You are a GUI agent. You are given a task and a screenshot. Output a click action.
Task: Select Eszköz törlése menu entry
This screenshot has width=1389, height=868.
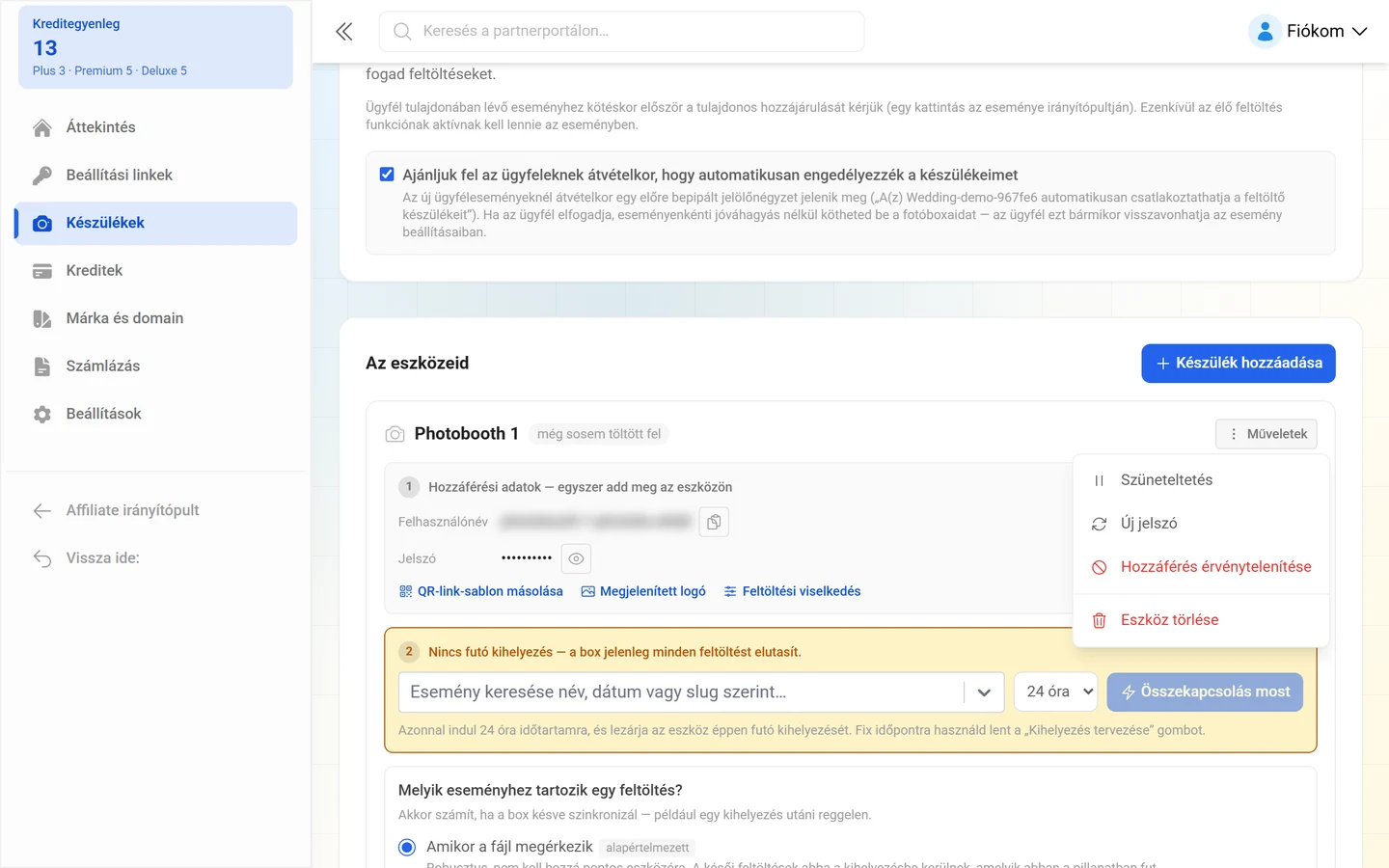pos(1201,620)
